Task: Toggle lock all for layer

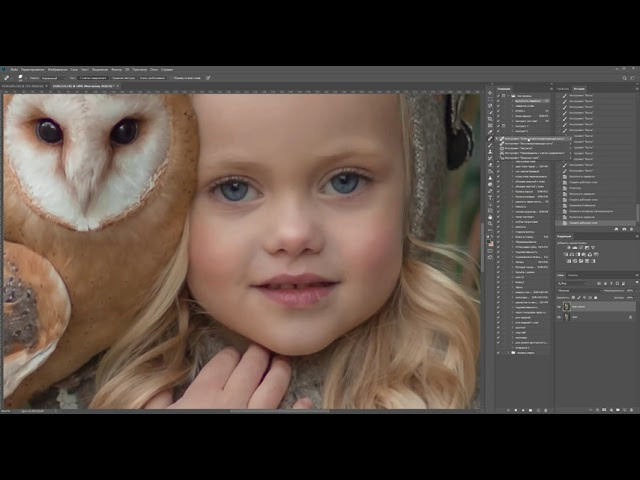Action: pos(596,298)
